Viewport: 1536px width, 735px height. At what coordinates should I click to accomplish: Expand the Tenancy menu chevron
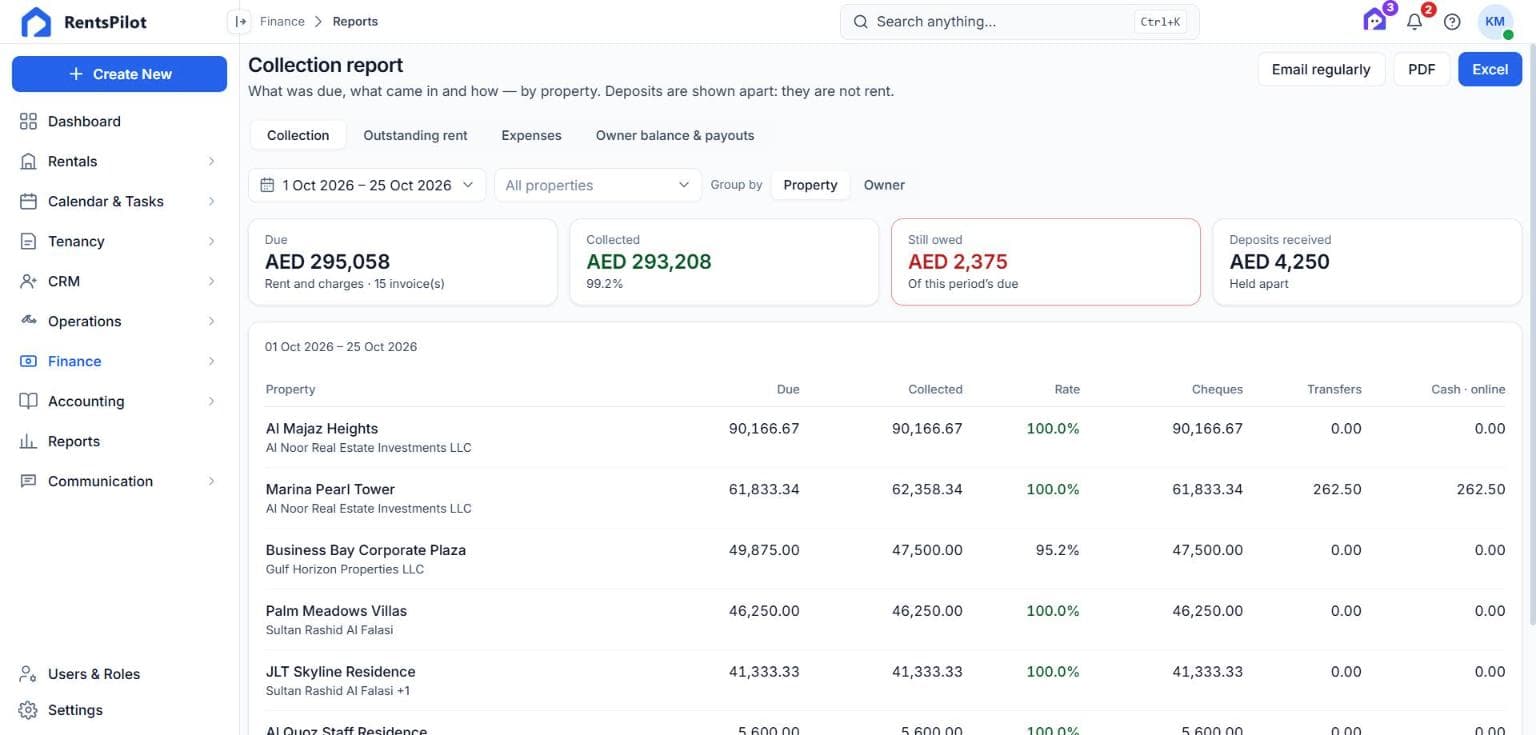(x=211, y=241)
